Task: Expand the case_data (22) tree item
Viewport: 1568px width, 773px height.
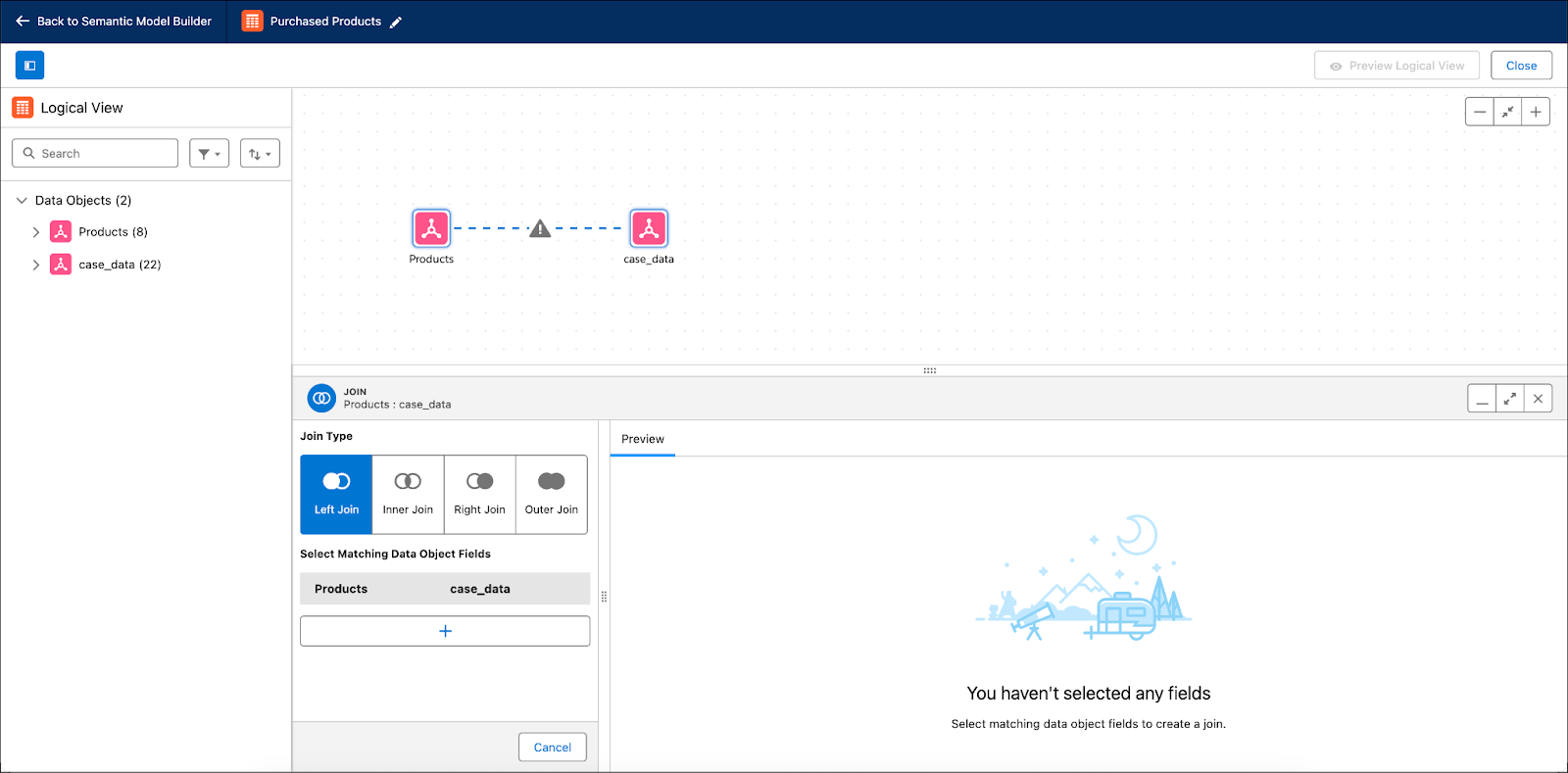Action: 36,265
